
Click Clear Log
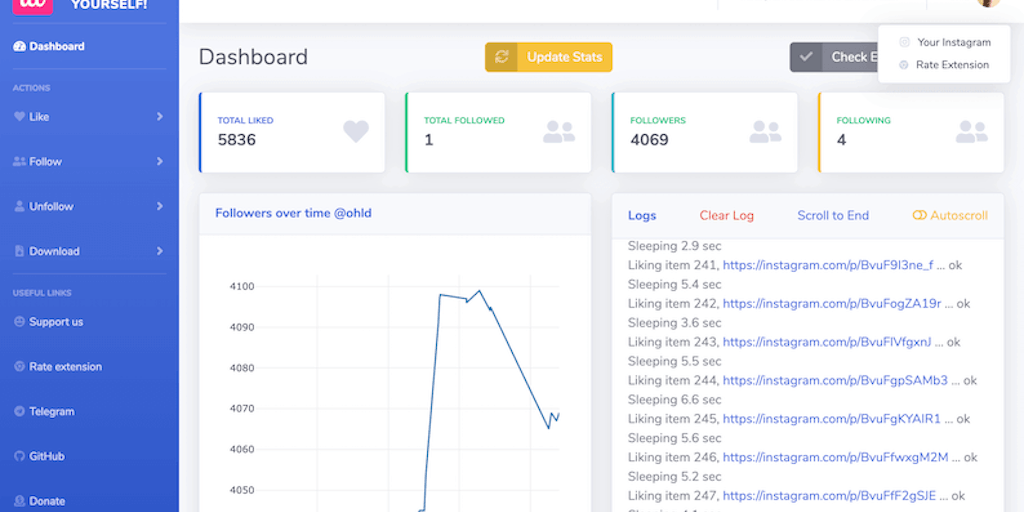[x=726, y=216]
